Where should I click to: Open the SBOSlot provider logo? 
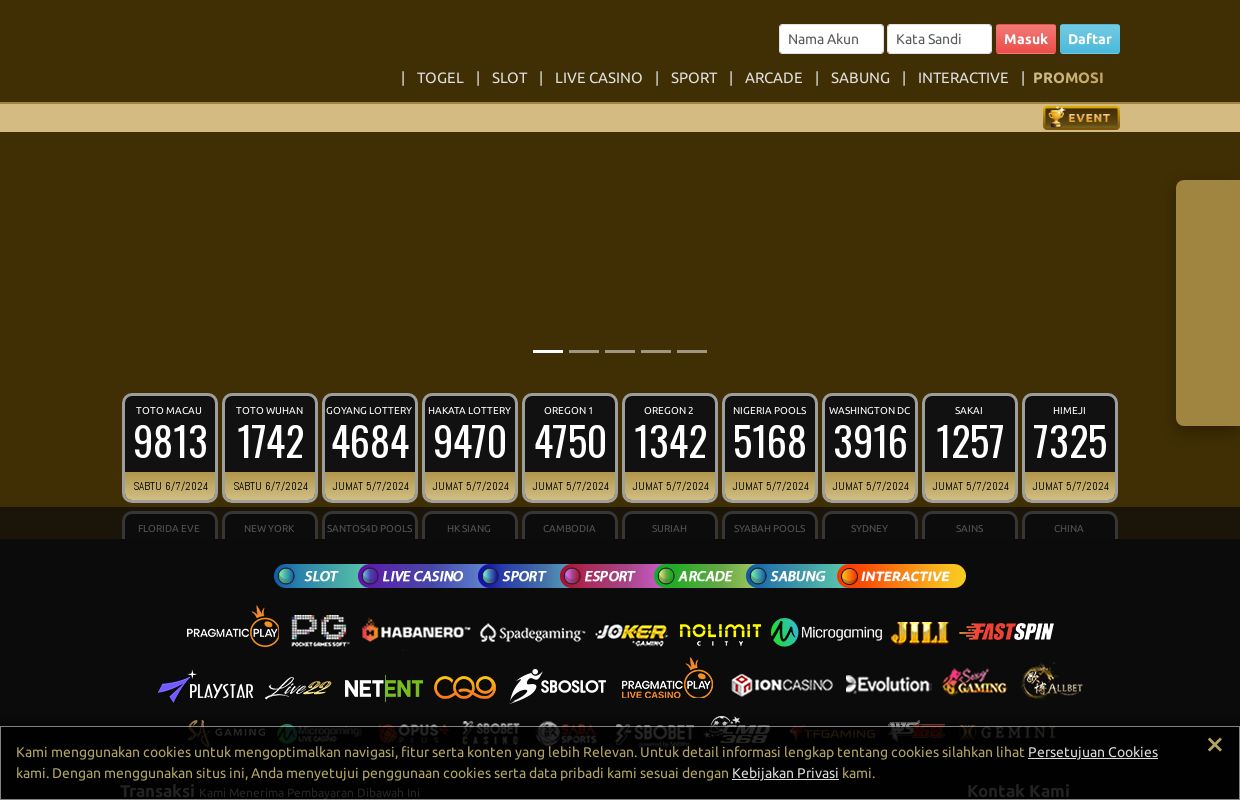click(x=558, y=686)
